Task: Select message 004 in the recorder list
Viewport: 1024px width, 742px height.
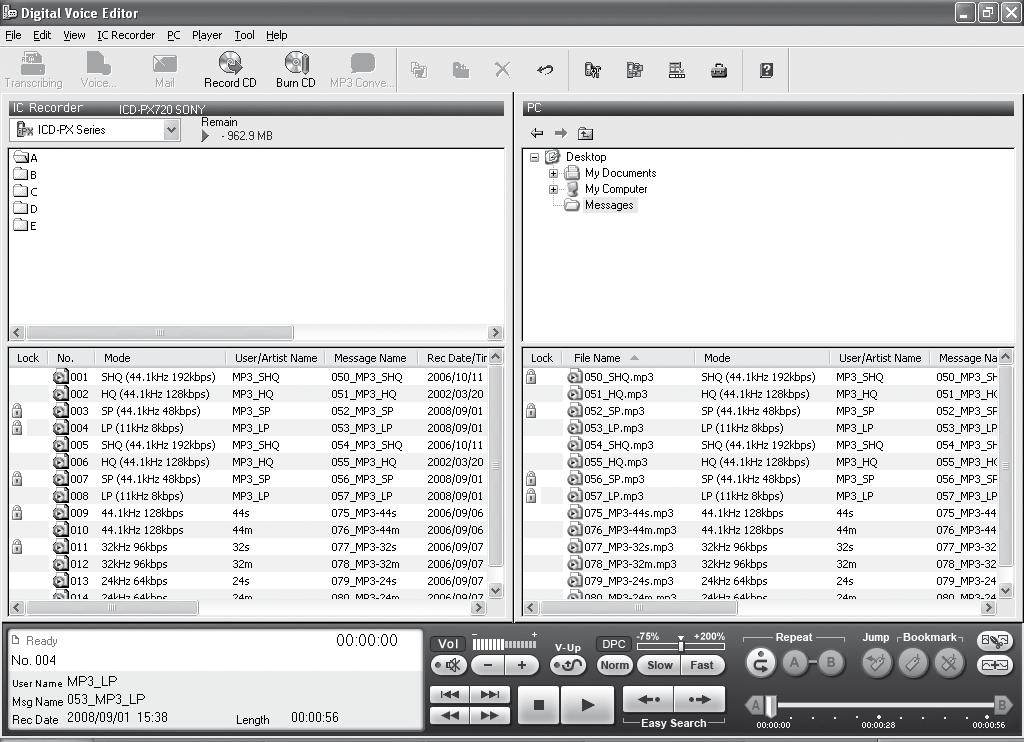Action: [248, 428]
